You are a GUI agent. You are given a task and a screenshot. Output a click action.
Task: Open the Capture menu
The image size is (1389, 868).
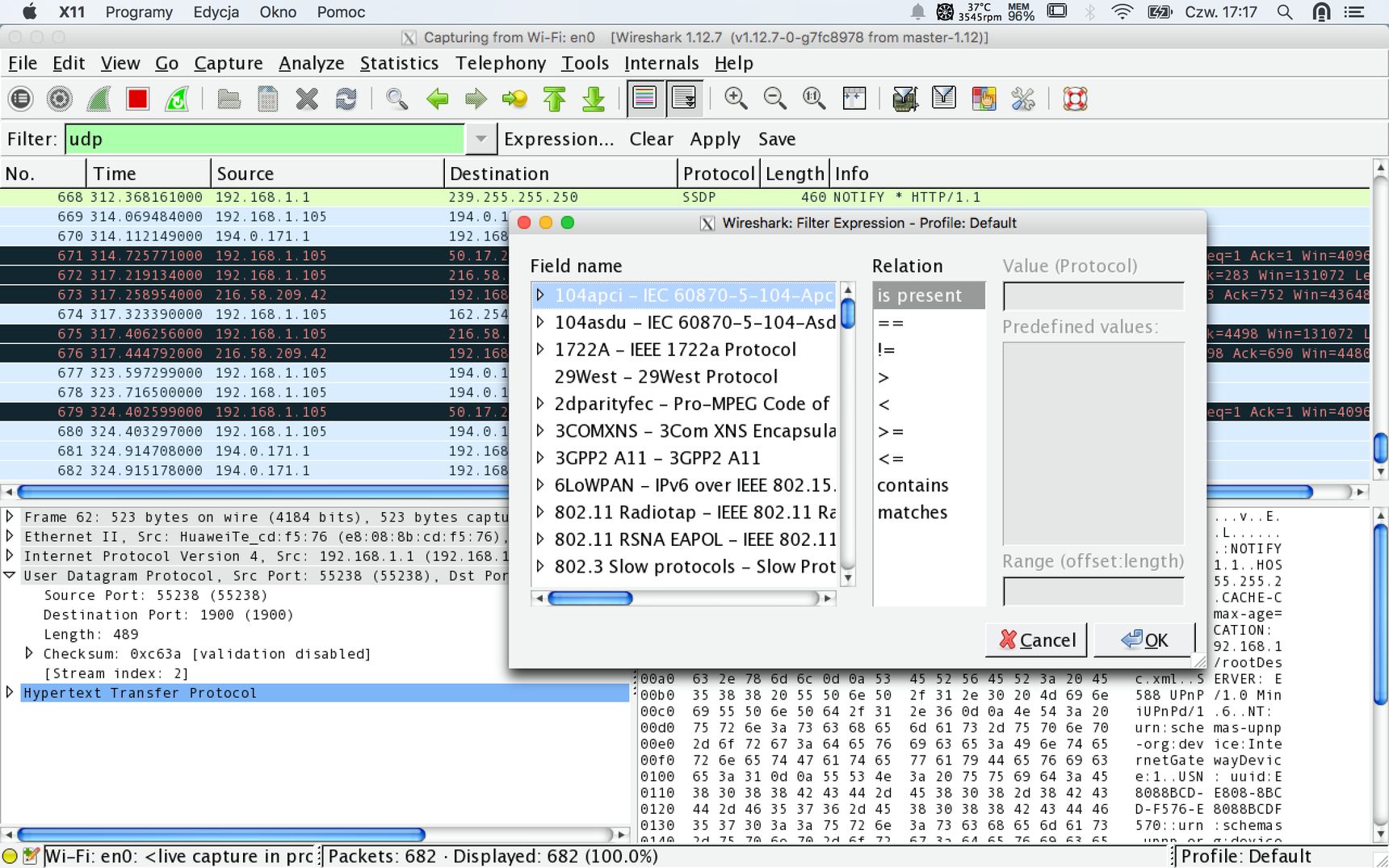coord(229,63)
